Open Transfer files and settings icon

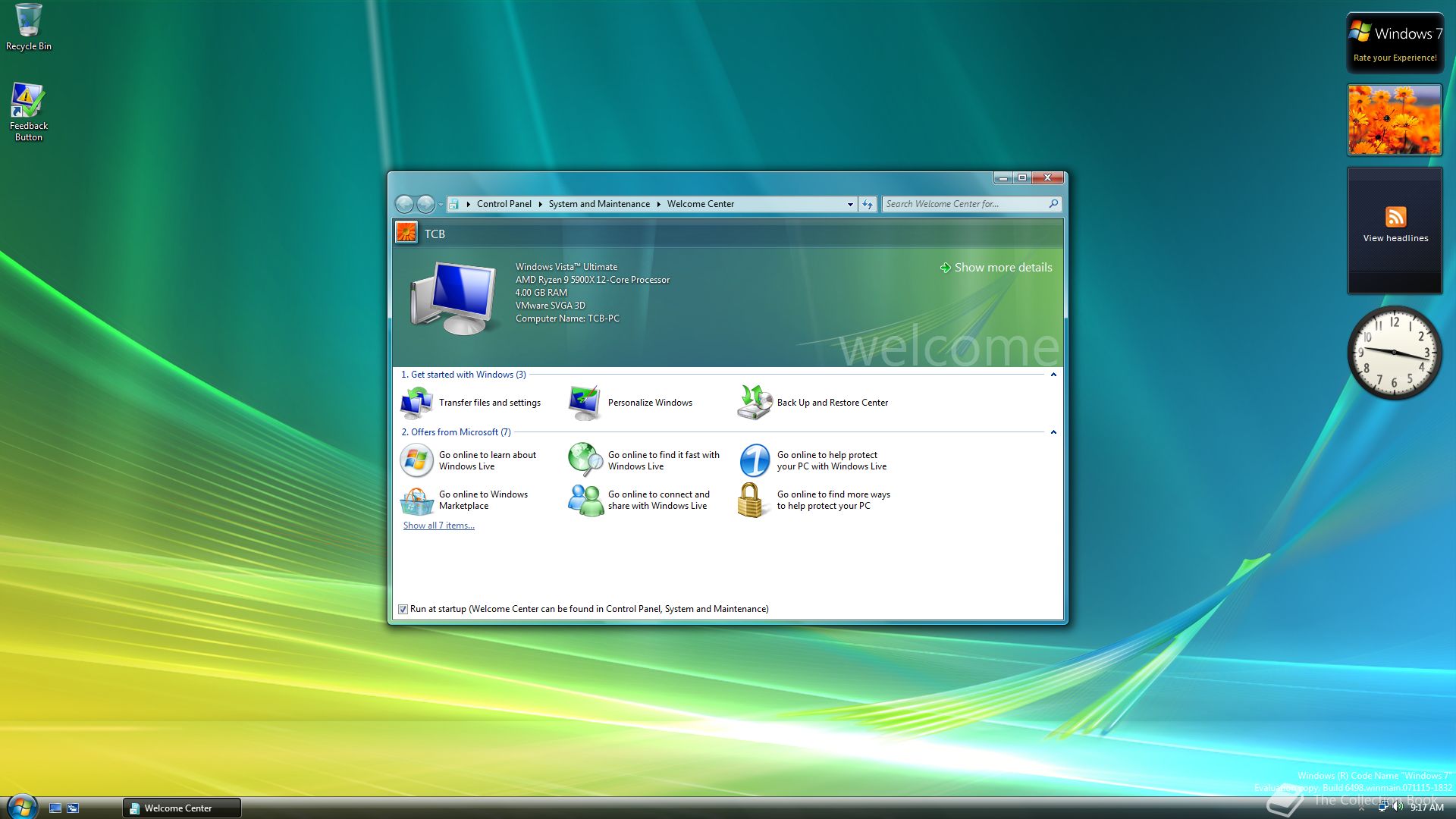point(416,403)
